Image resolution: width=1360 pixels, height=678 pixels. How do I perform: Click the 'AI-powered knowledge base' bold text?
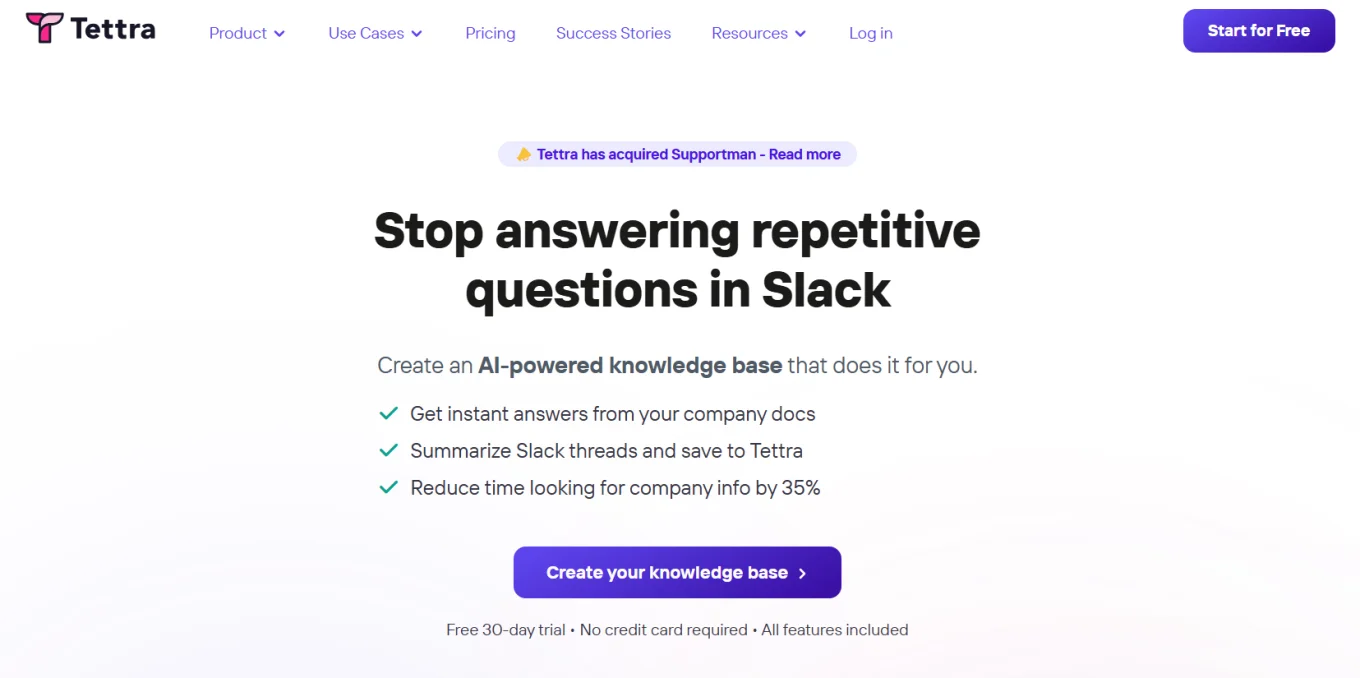(630, 365)
